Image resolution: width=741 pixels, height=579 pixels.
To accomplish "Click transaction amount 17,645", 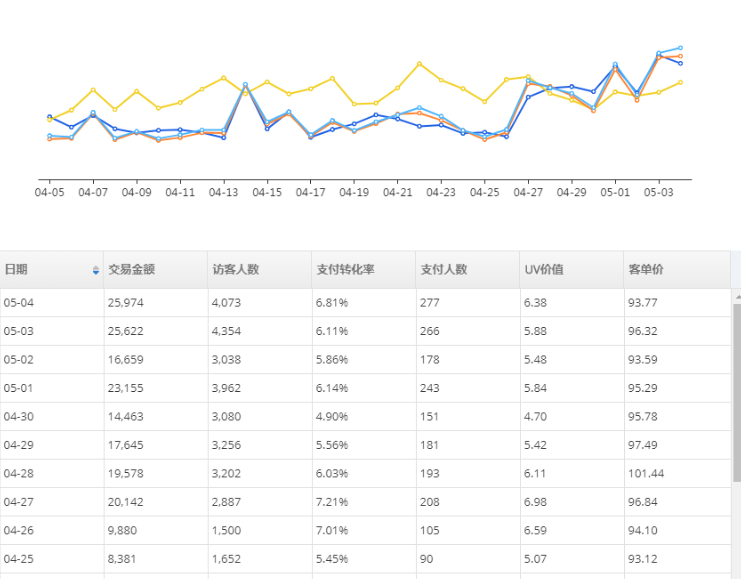I will pos(125,445).
